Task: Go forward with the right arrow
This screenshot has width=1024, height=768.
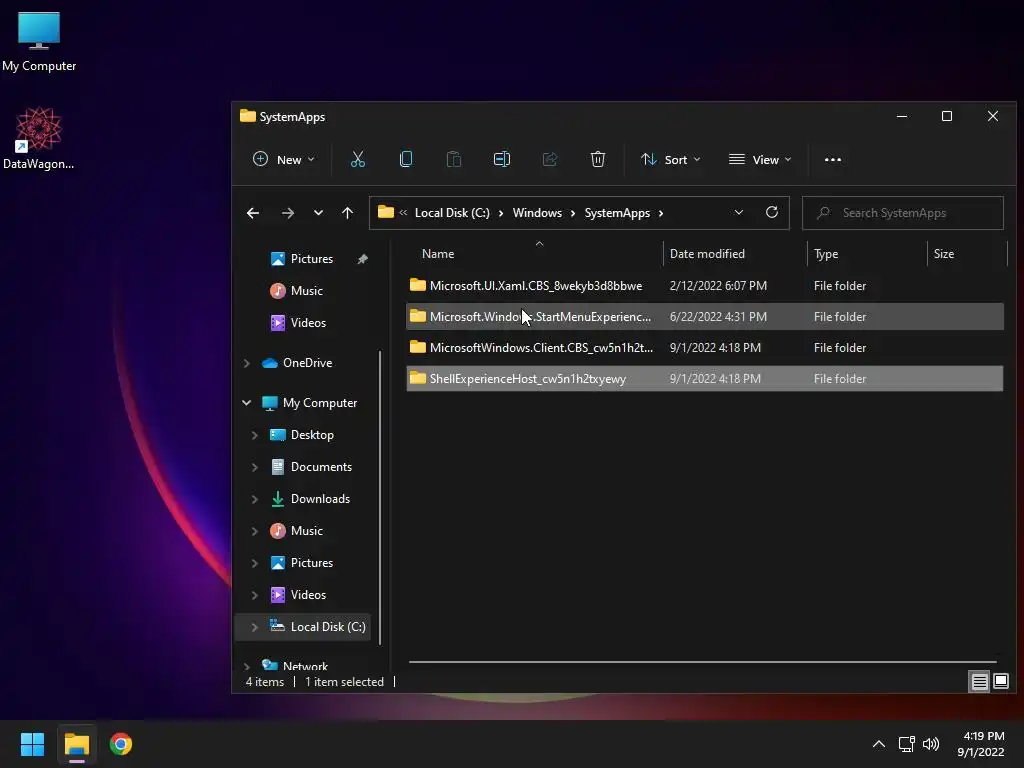Action: (x=287, y=213)
